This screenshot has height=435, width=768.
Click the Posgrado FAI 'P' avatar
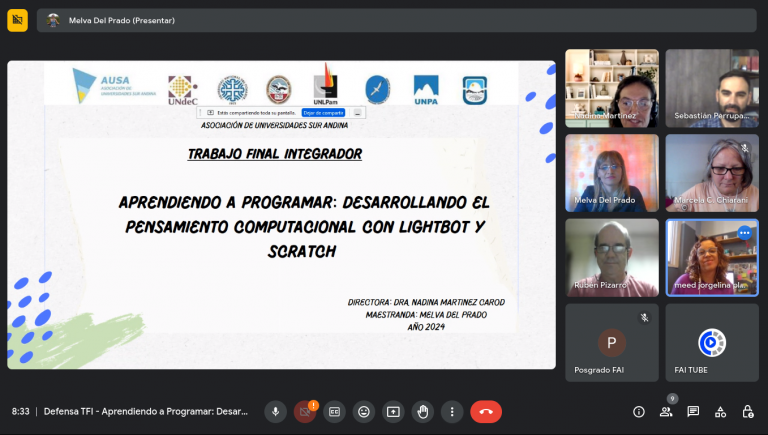click(612, 342)
